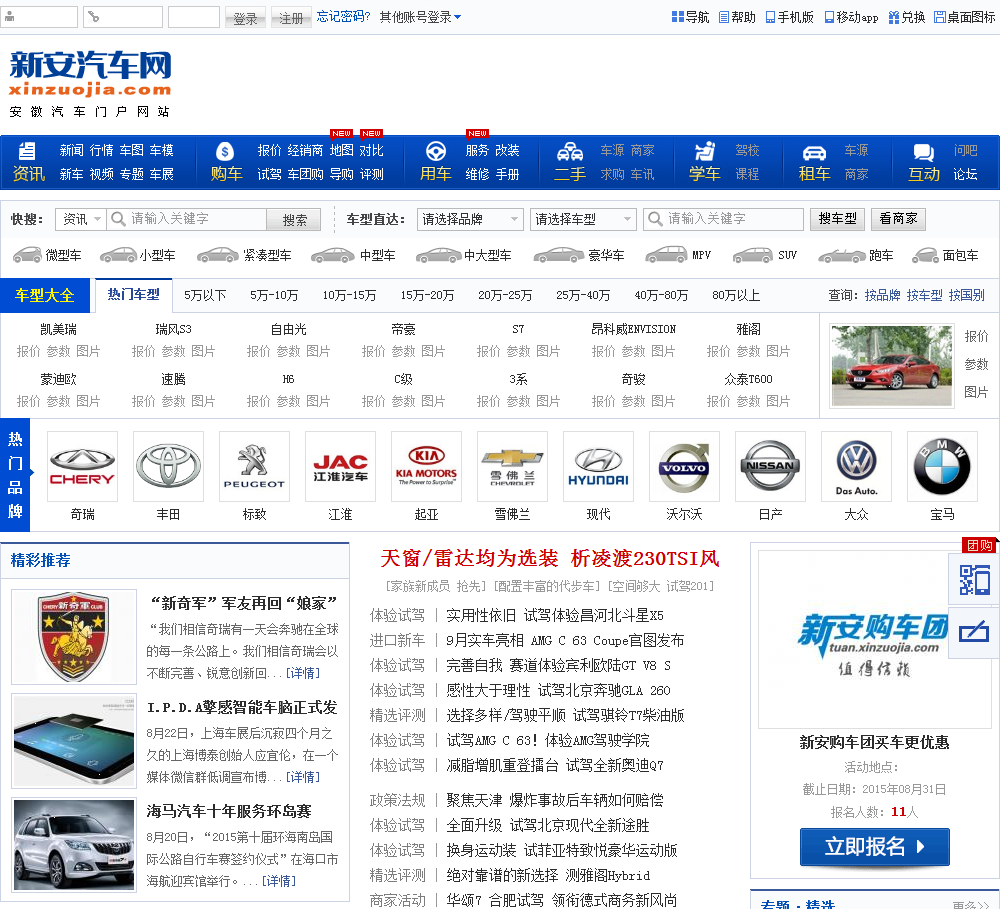Open the Hyundai 现代 brand logo

click(x=599, y=466)
